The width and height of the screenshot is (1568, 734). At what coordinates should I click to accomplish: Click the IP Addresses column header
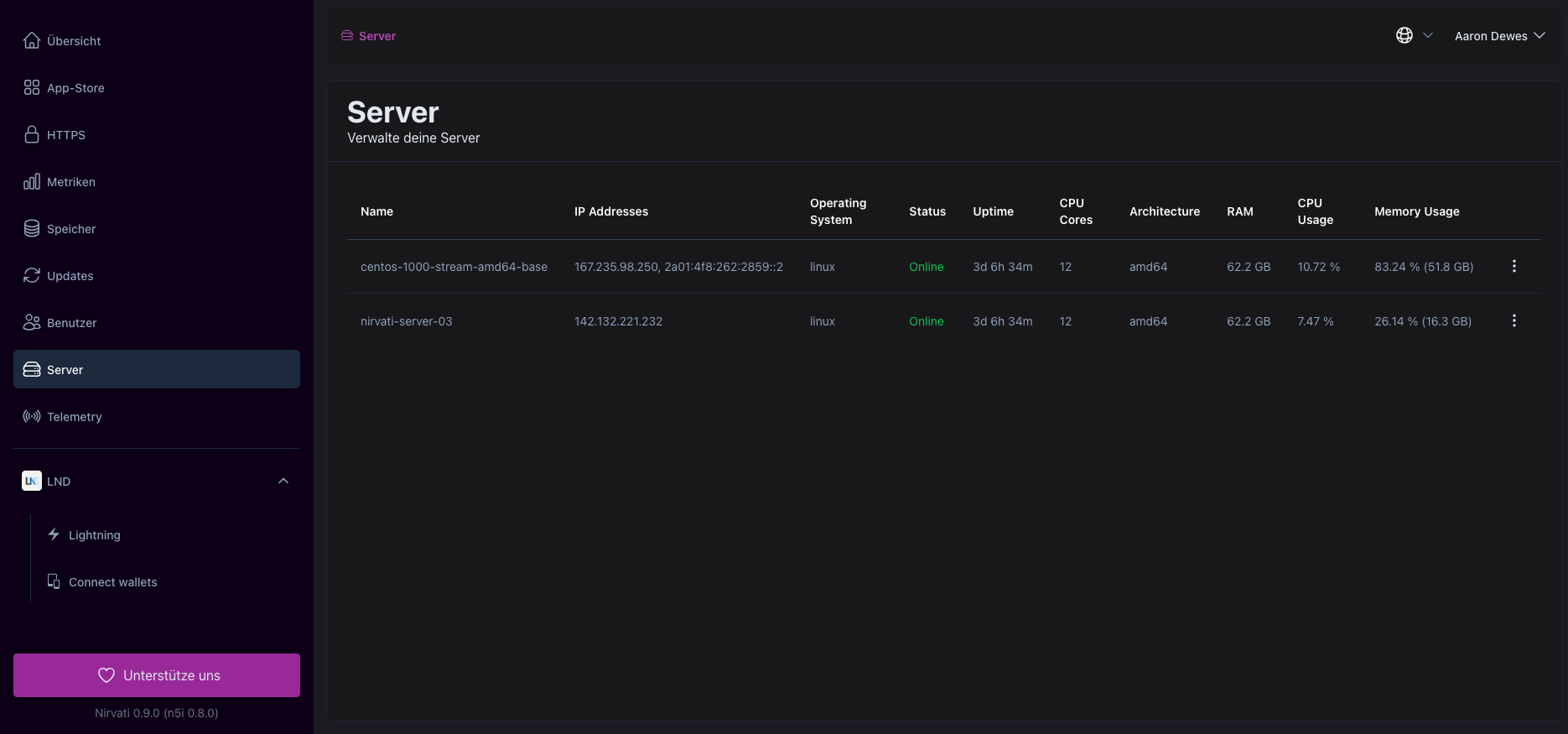point(611,211)
